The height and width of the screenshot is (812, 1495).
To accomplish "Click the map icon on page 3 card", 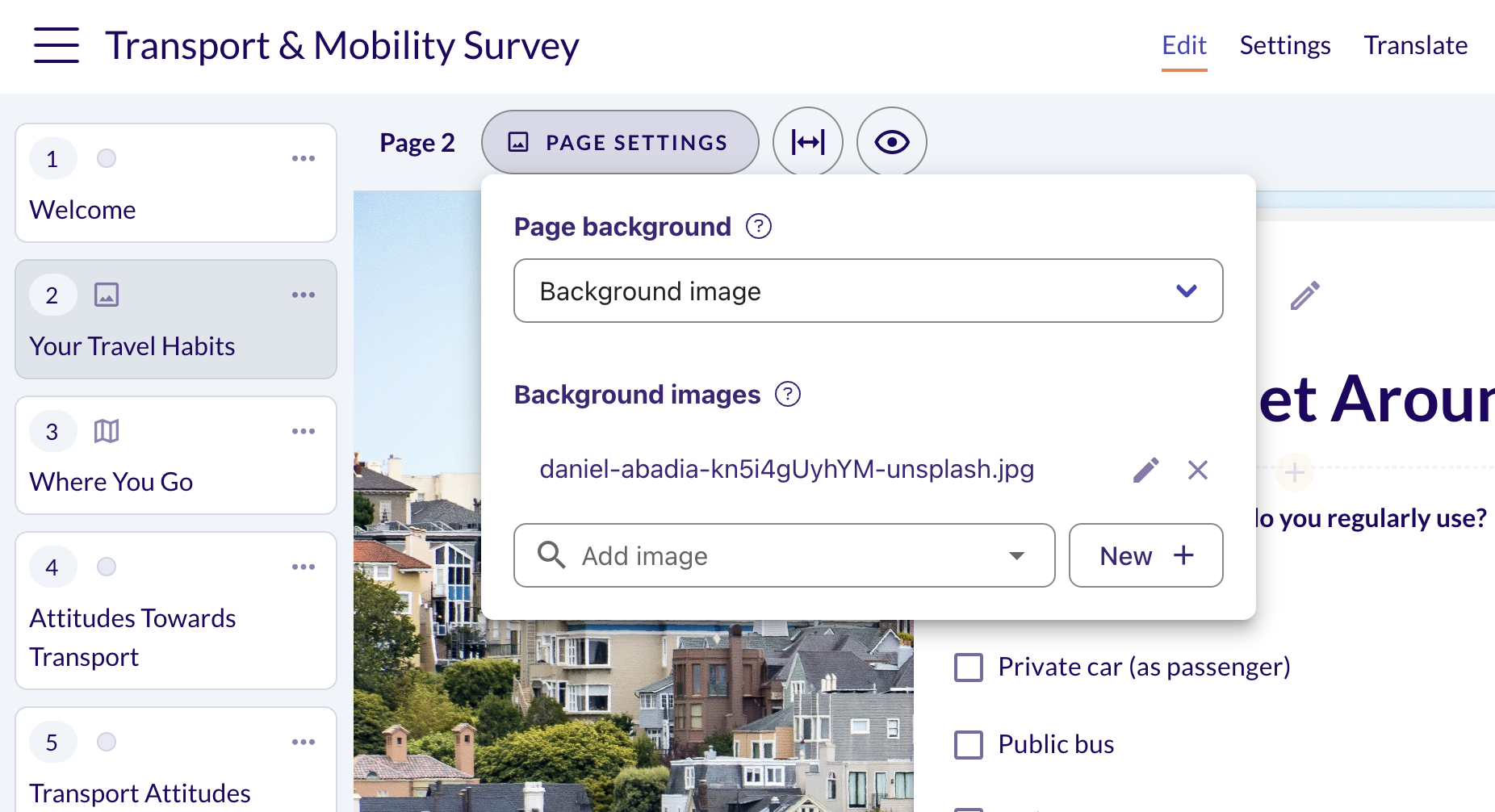I will point(107,431).
